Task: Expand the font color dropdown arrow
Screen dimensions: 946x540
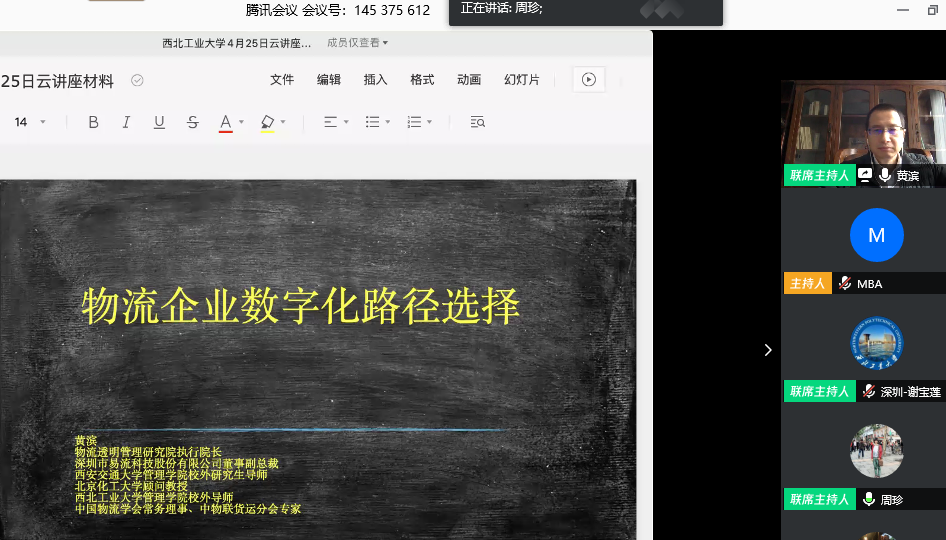Action: coord(242,122)
